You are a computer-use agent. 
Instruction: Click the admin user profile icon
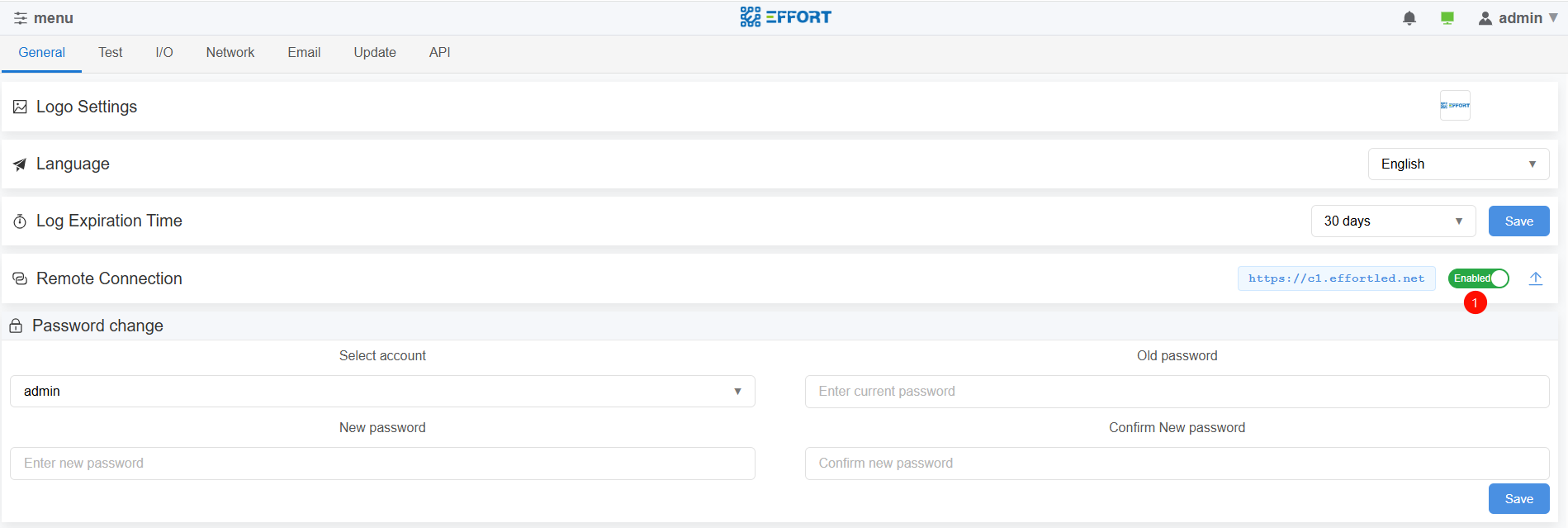pyautogui.click(x=1485, y=18)
